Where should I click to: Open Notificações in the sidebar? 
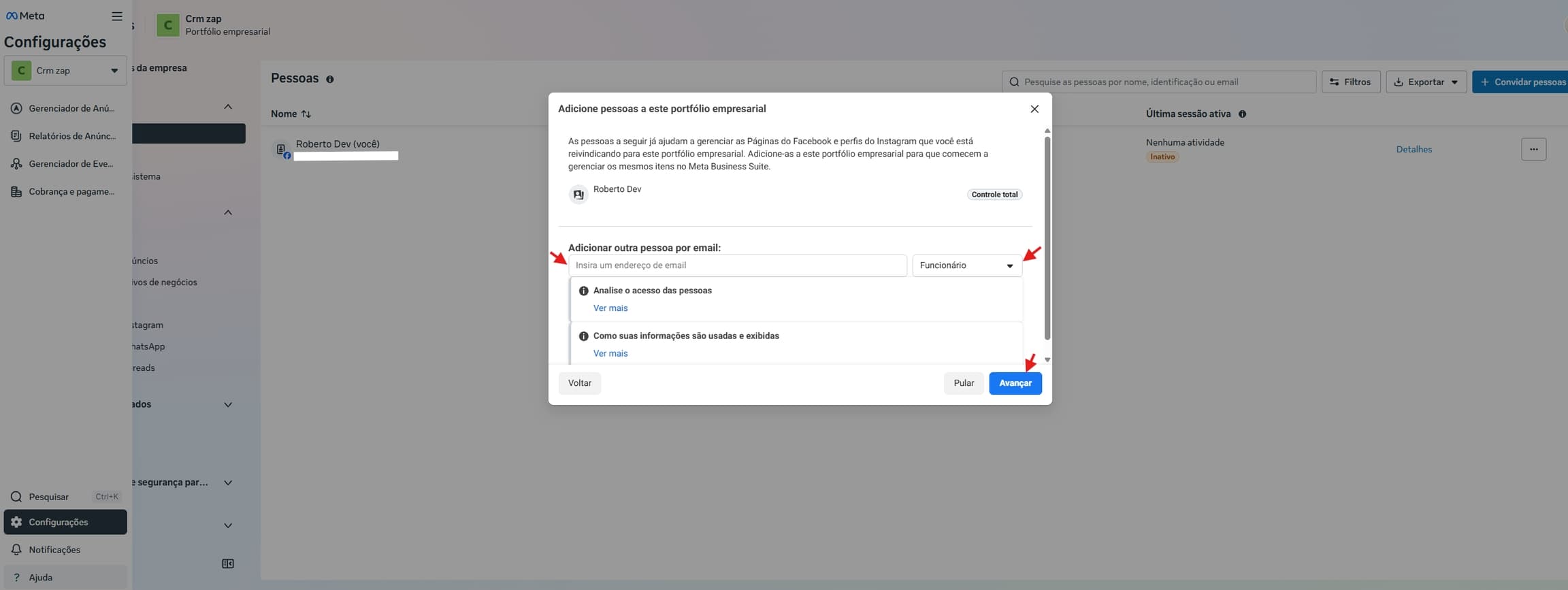coord(65,550)
